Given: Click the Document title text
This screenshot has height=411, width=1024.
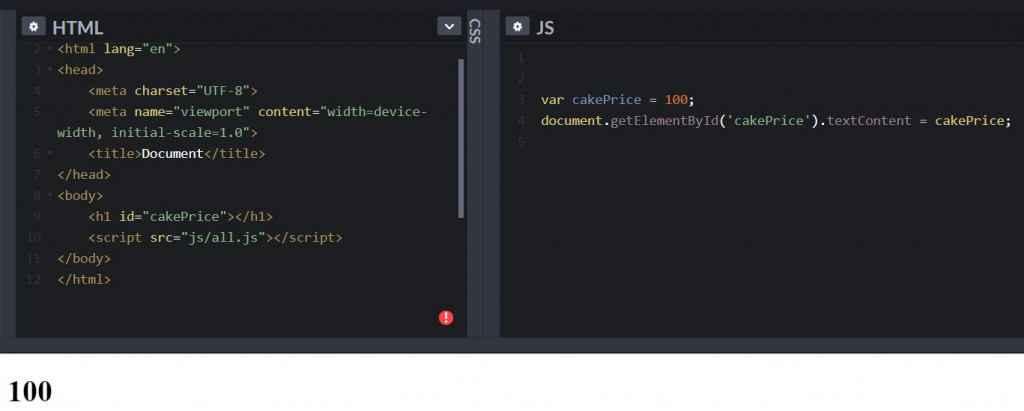Looking at the screenshot, I should 173,154.
